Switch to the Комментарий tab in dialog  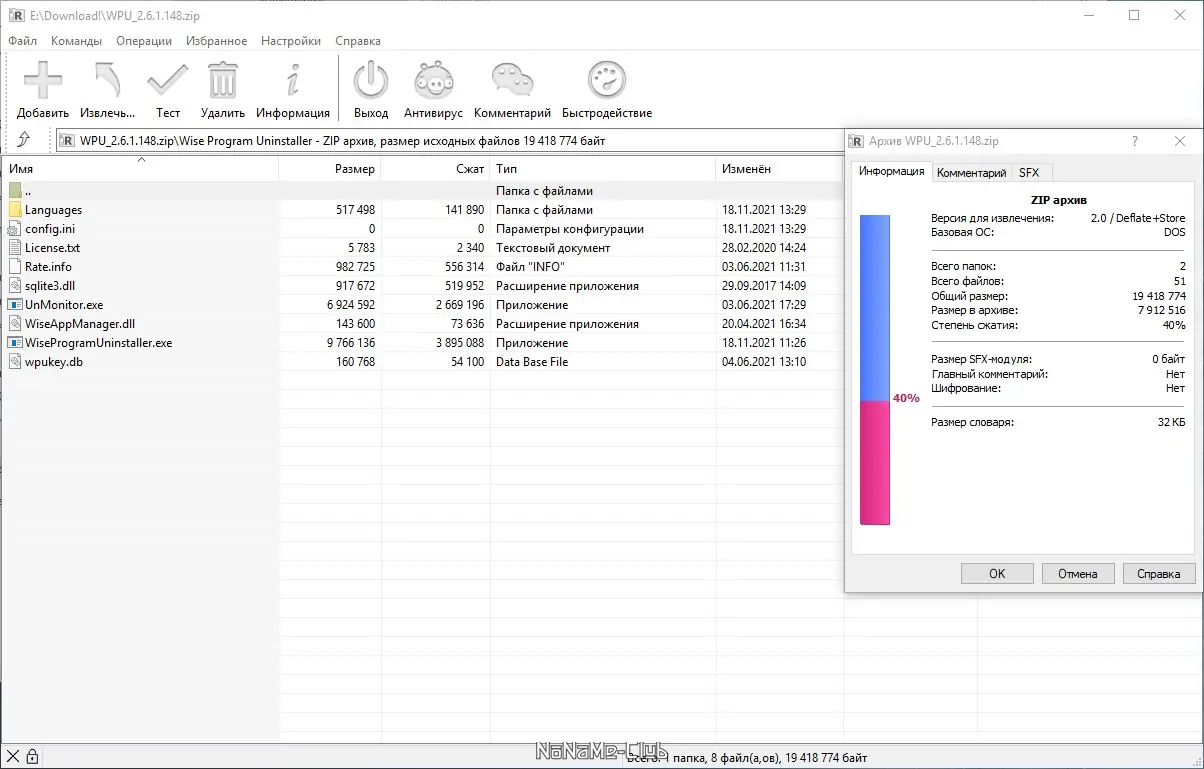pyautogui.click(x=971, y=173)
